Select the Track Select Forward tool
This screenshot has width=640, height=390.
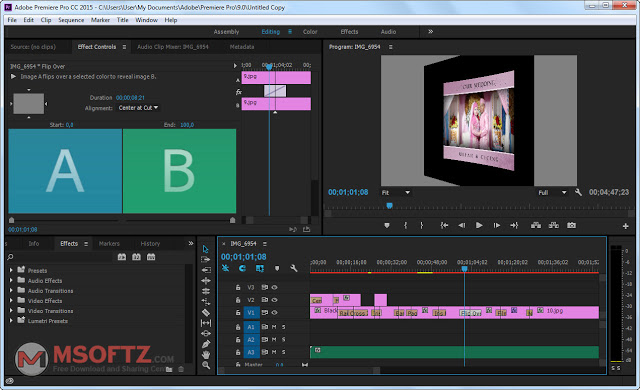click(206, 259)
